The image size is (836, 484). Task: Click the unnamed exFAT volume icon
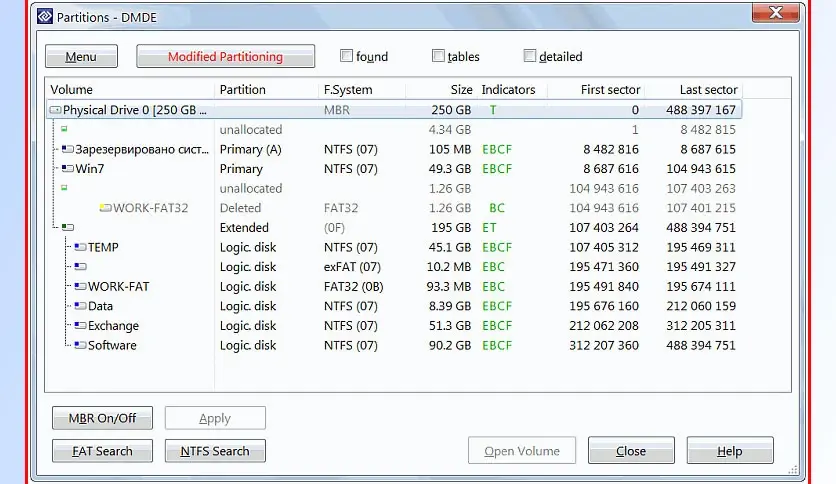80,267
